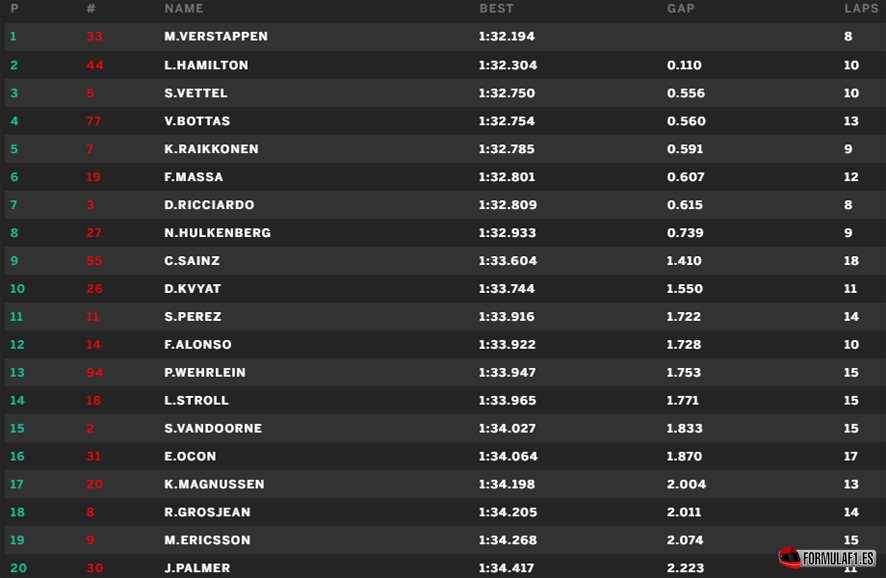Click the BEST column header
The width and height of the screenshot is (886, 578).
[496, 8]
